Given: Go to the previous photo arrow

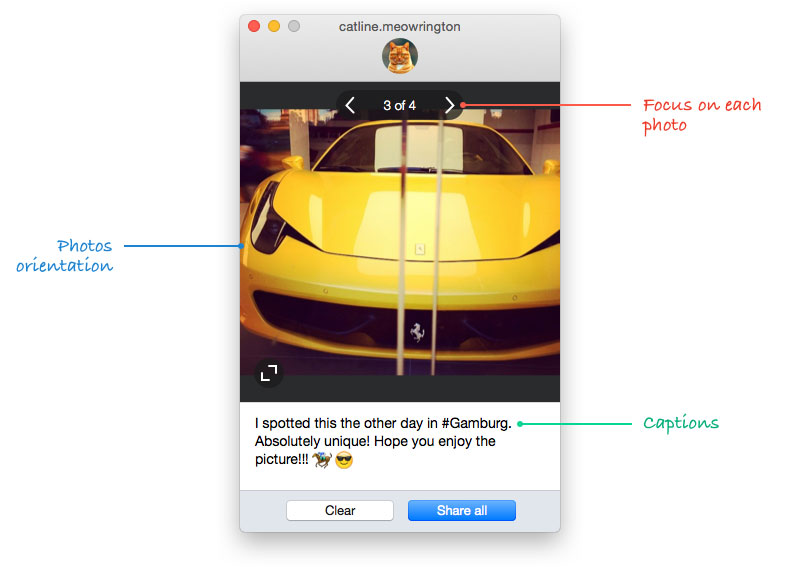Looking at the screenshot, I should tap(350, 106).
